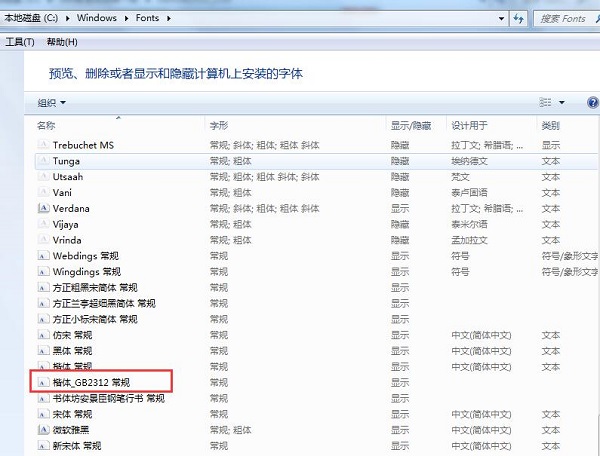
Task: Click the Trebuchet MS font icon
Action: pos(43,145)
